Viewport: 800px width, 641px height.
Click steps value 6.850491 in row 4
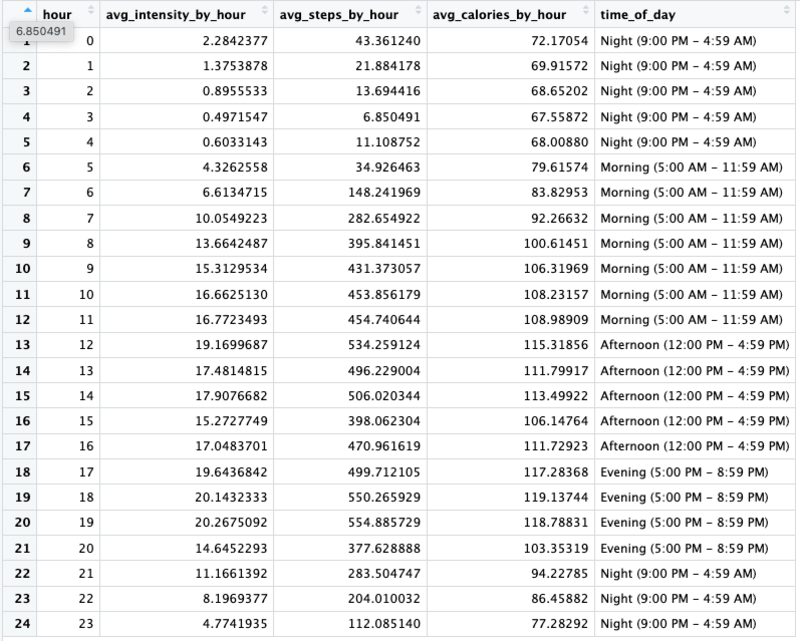pos(391,117)
